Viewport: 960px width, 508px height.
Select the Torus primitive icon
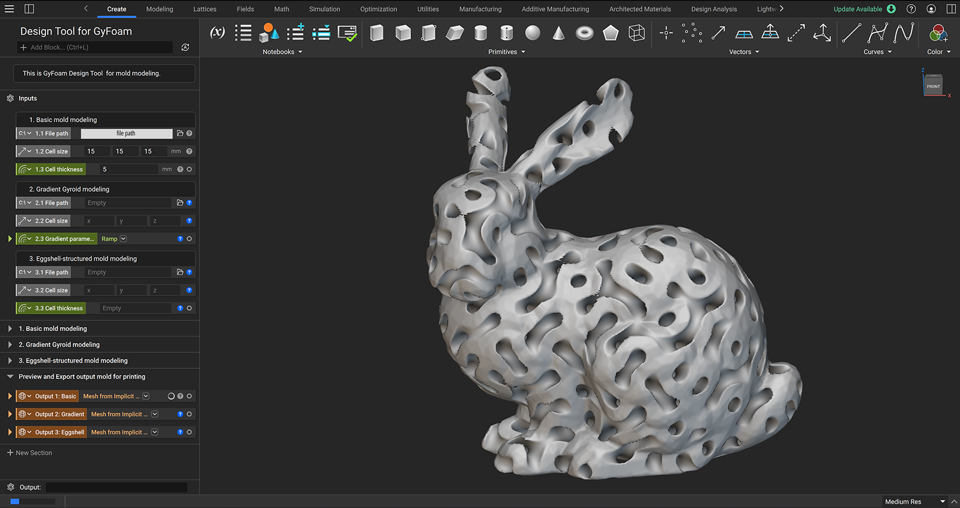click(x=585, y=33)
